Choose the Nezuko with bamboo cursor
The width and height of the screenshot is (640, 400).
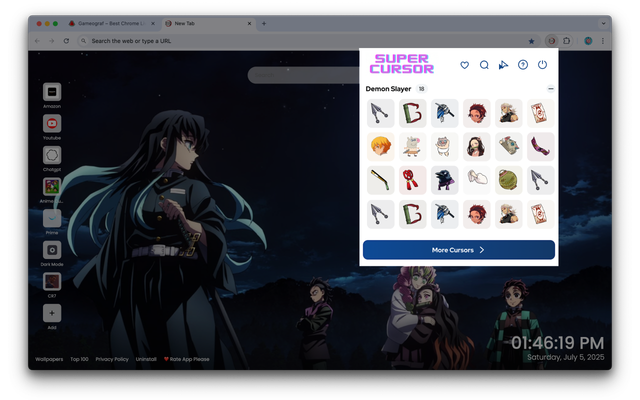[476, 147]
